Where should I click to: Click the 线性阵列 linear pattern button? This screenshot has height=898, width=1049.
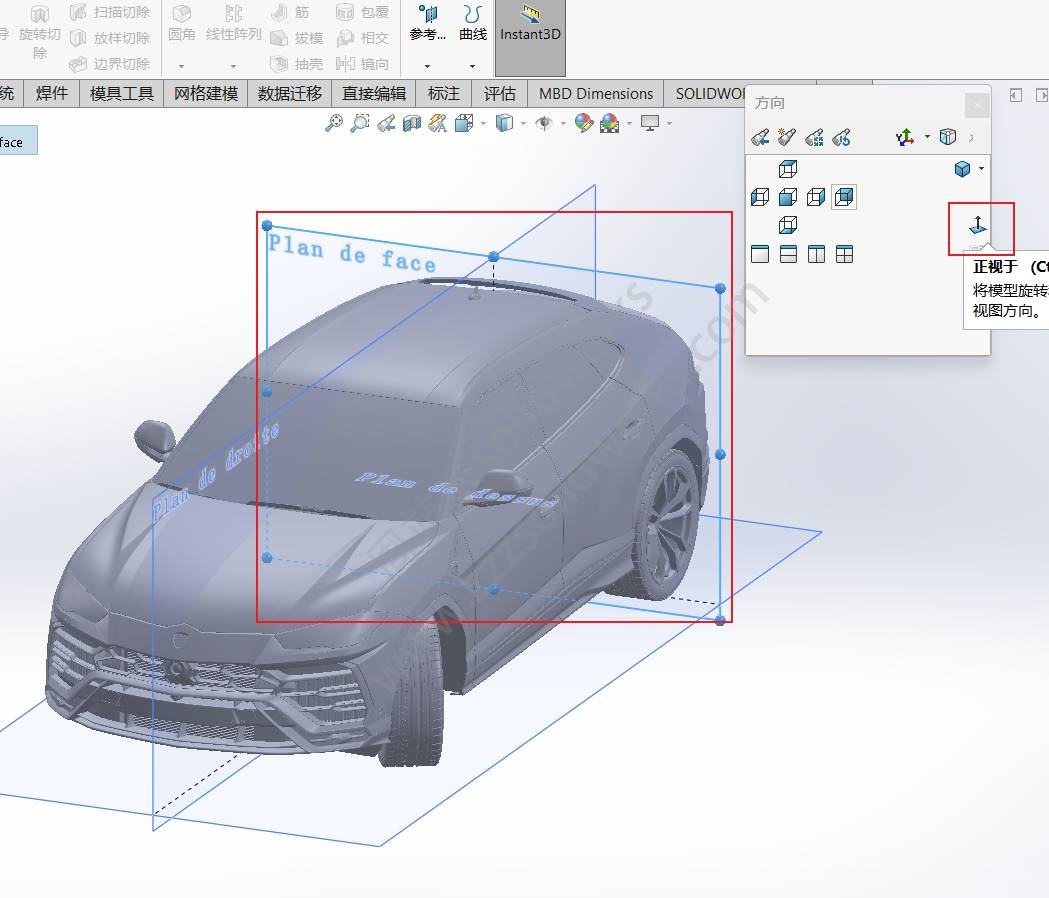point(233,23)
